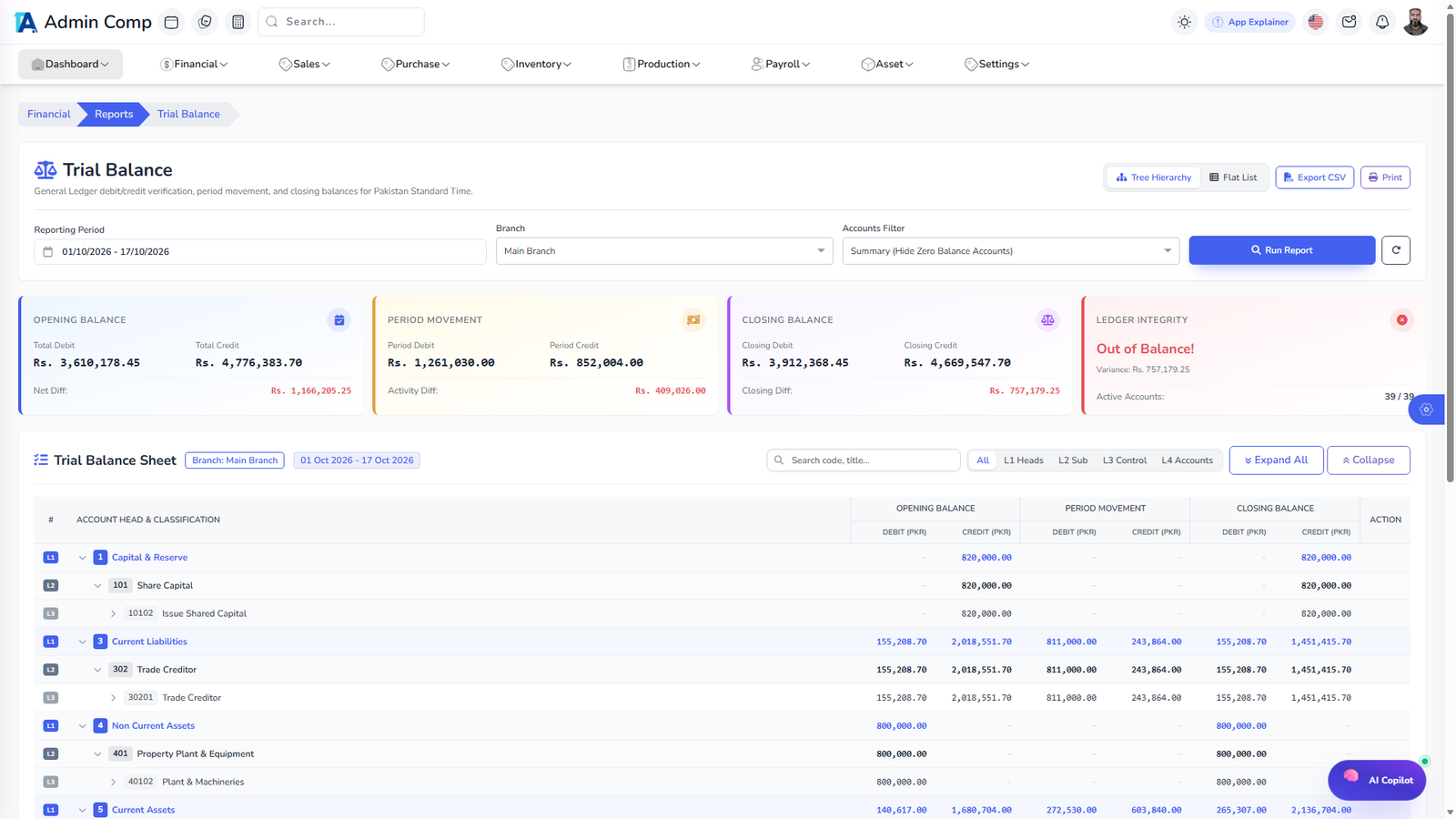Click the Admin Comp logo icon
Screen dimensions: 1456x819
click(x=26, y=22)
